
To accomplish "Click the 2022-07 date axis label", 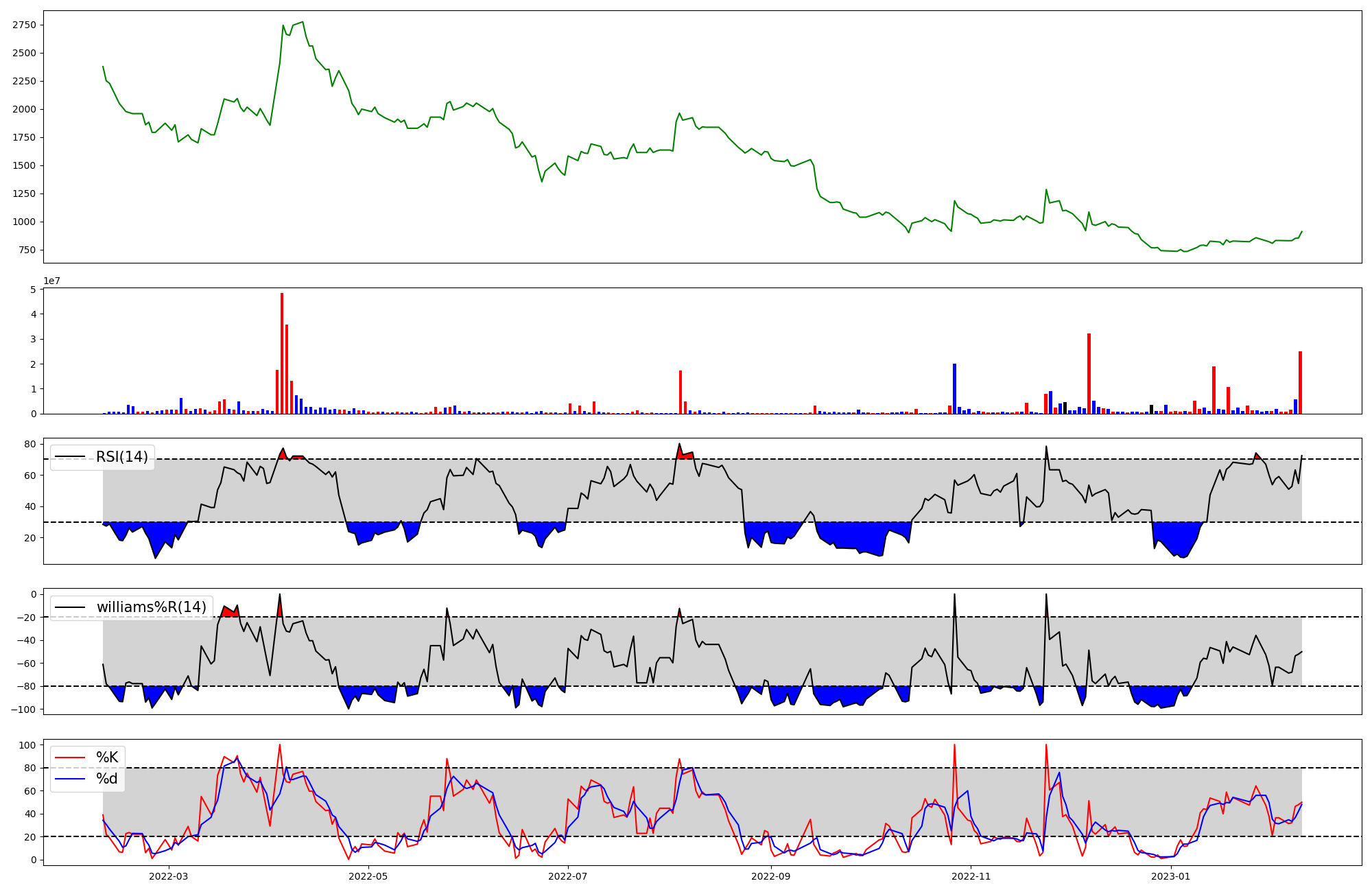I will 569,876.
